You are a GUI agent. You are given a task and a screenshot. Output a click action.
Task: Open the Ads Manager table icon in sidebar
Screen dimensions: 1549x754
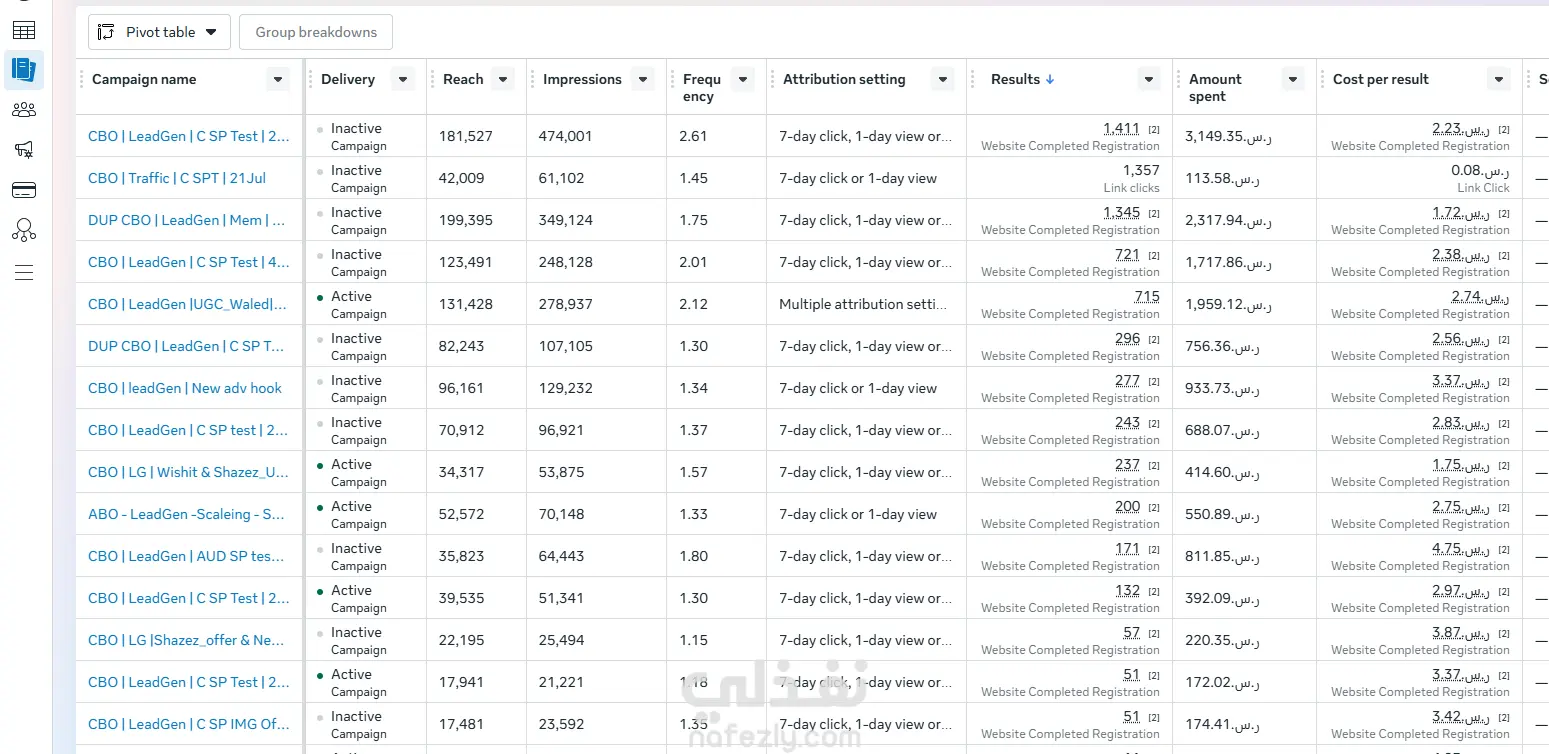click(x=24, y=30)
